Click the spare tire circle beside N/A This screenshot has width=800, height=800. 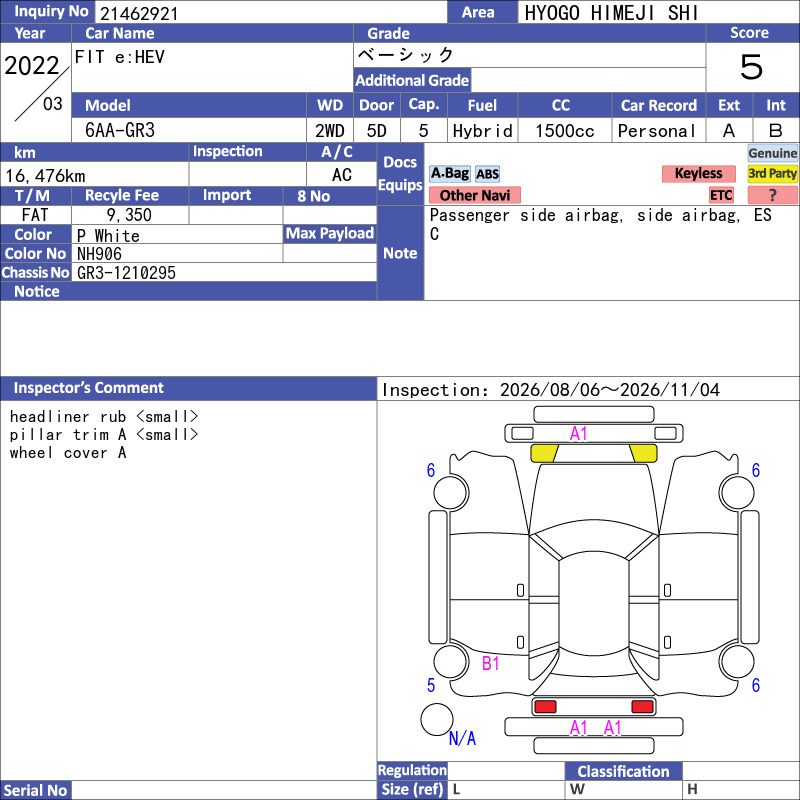point(437,719)
